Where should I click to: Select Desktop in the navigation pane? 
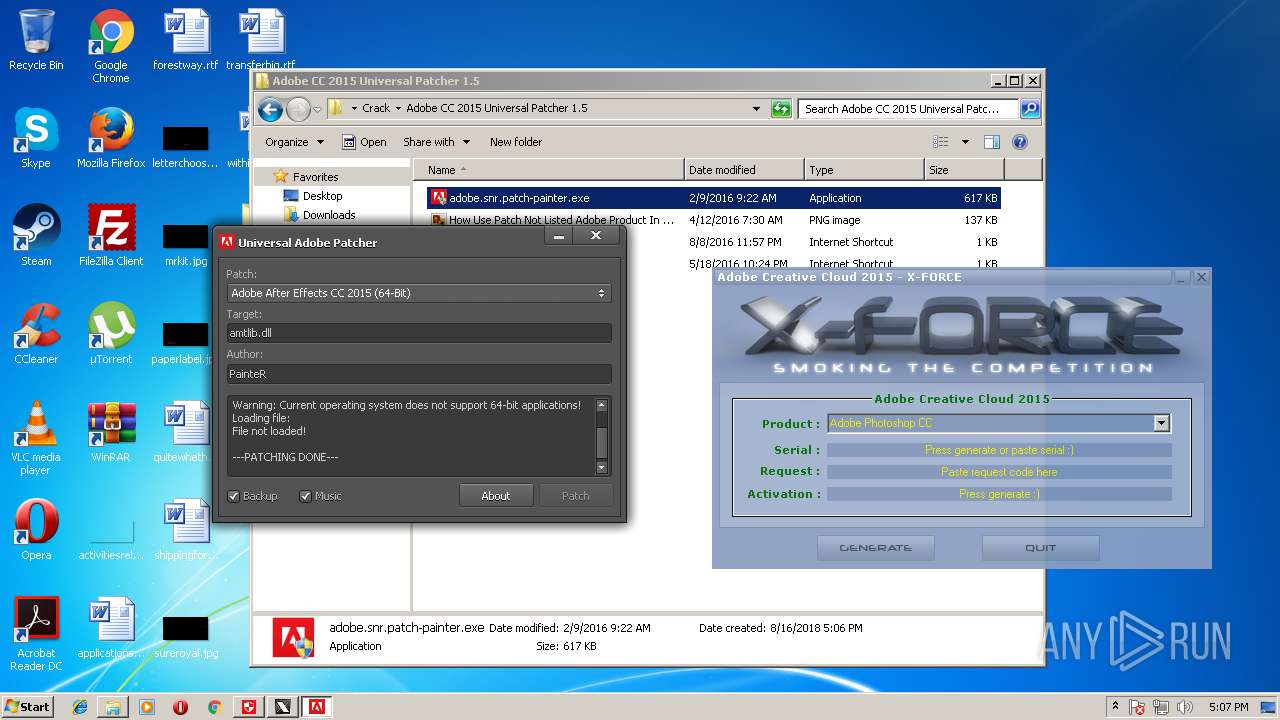point(322,196)
